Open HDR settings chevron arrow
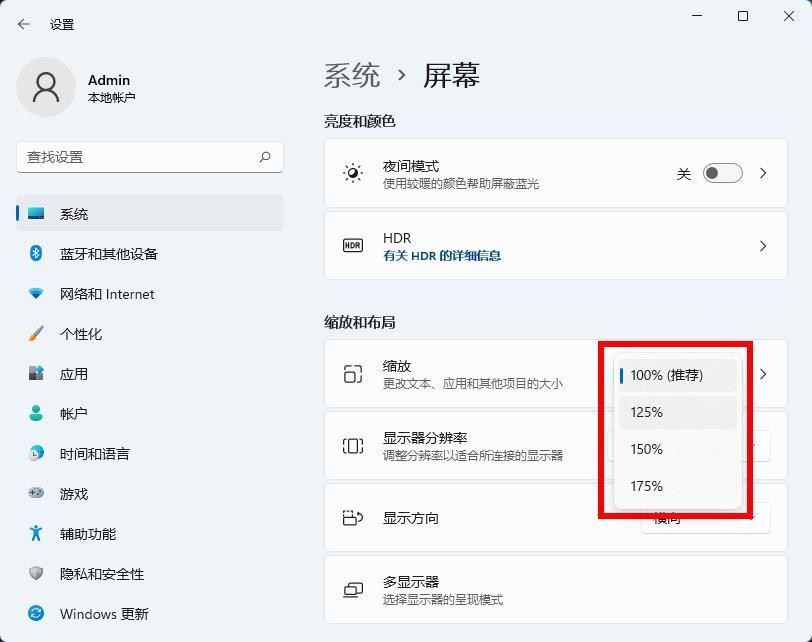 763,246
